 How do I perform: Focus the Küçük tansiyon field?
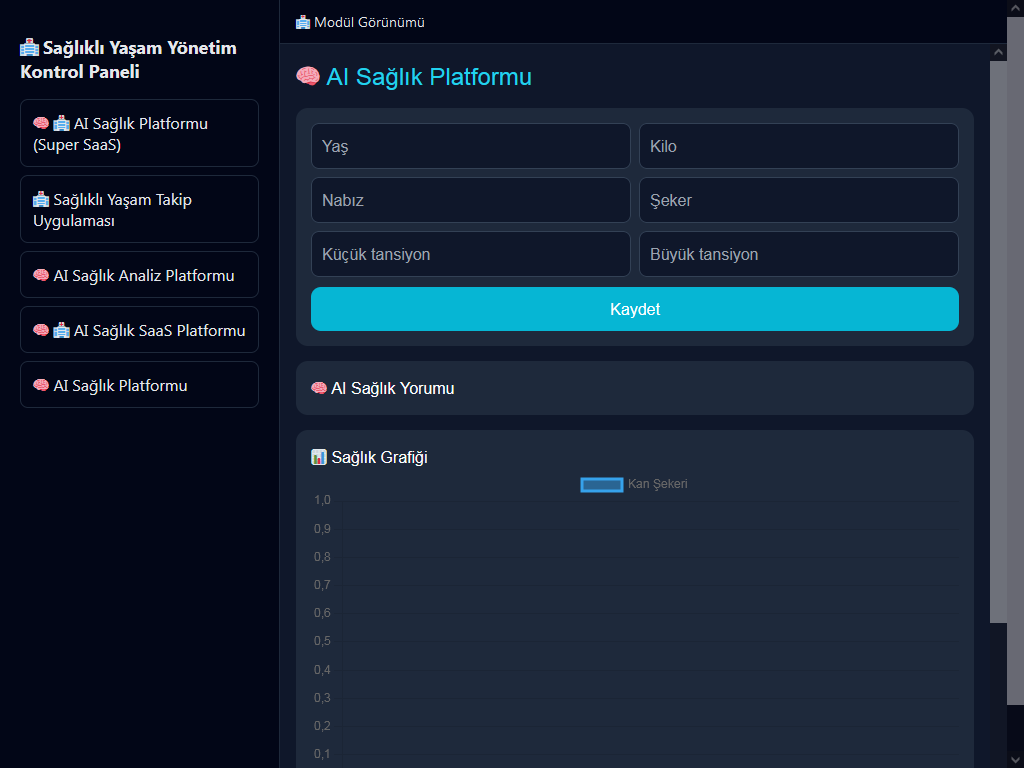[470, 254]
